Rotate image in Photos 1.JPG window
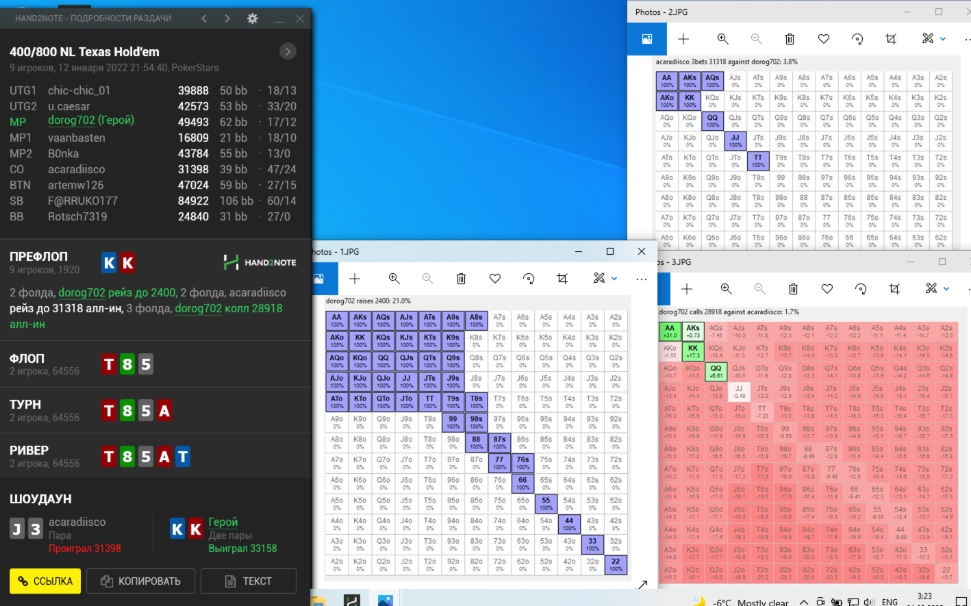This screenshot has width=971, height=606. point(528,279)
